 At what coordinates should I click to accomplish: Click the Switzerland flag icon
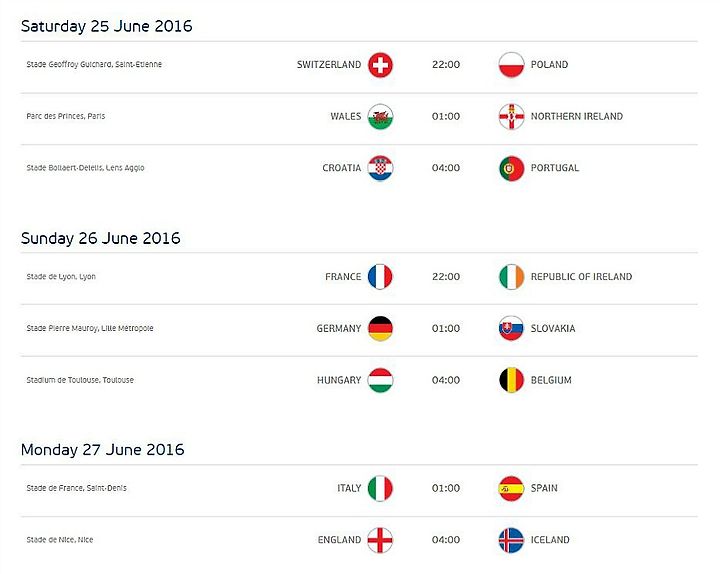(x=380, y=65)
